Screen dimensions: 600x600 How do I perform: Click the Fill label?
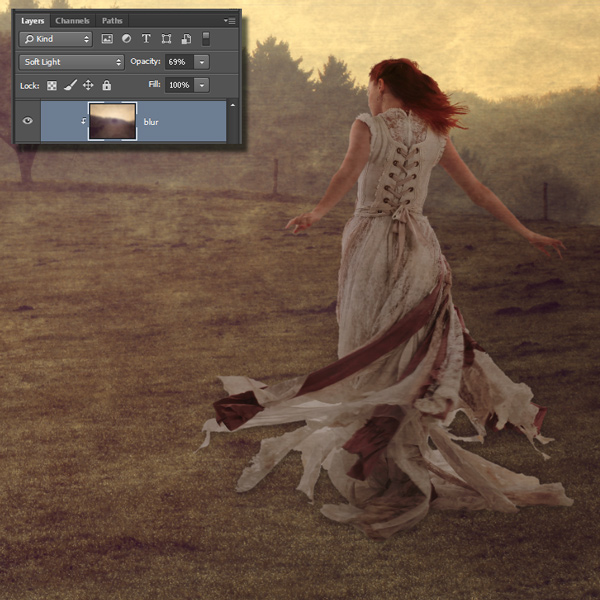click(x=154, y=84)
